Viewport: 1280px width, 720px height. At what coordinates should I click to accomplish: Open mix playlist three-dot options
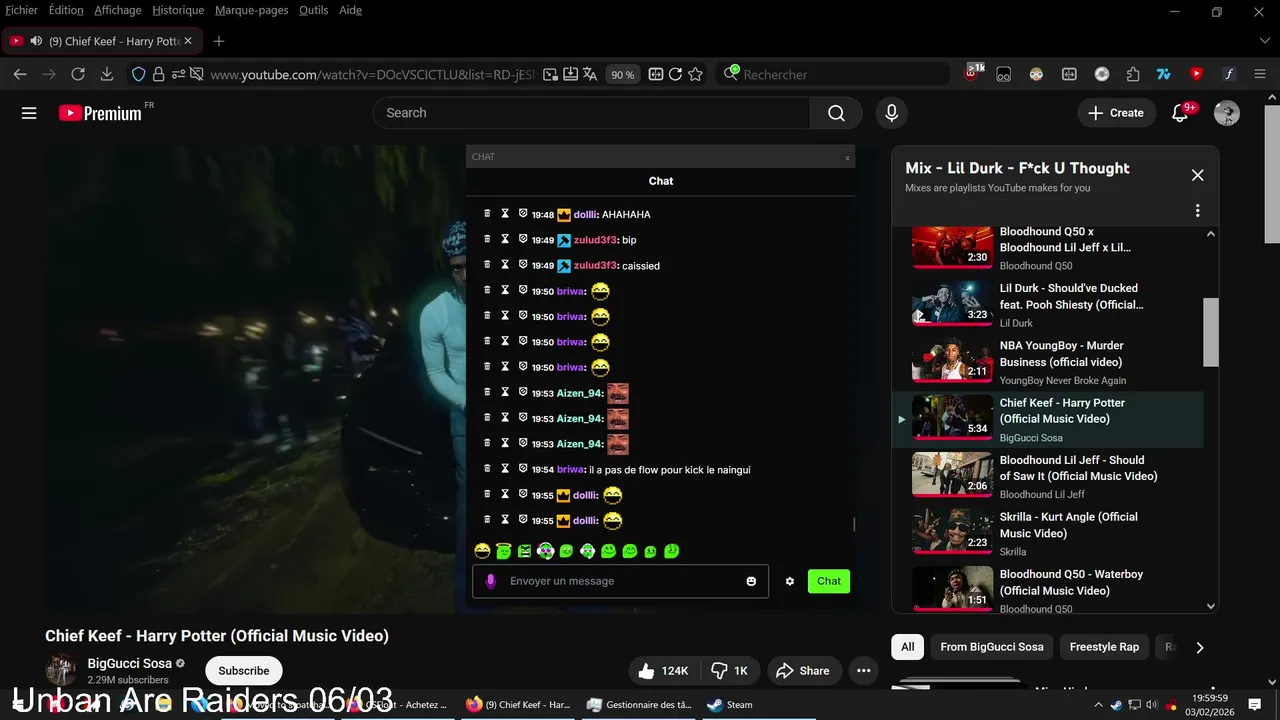pos(1197,211)
